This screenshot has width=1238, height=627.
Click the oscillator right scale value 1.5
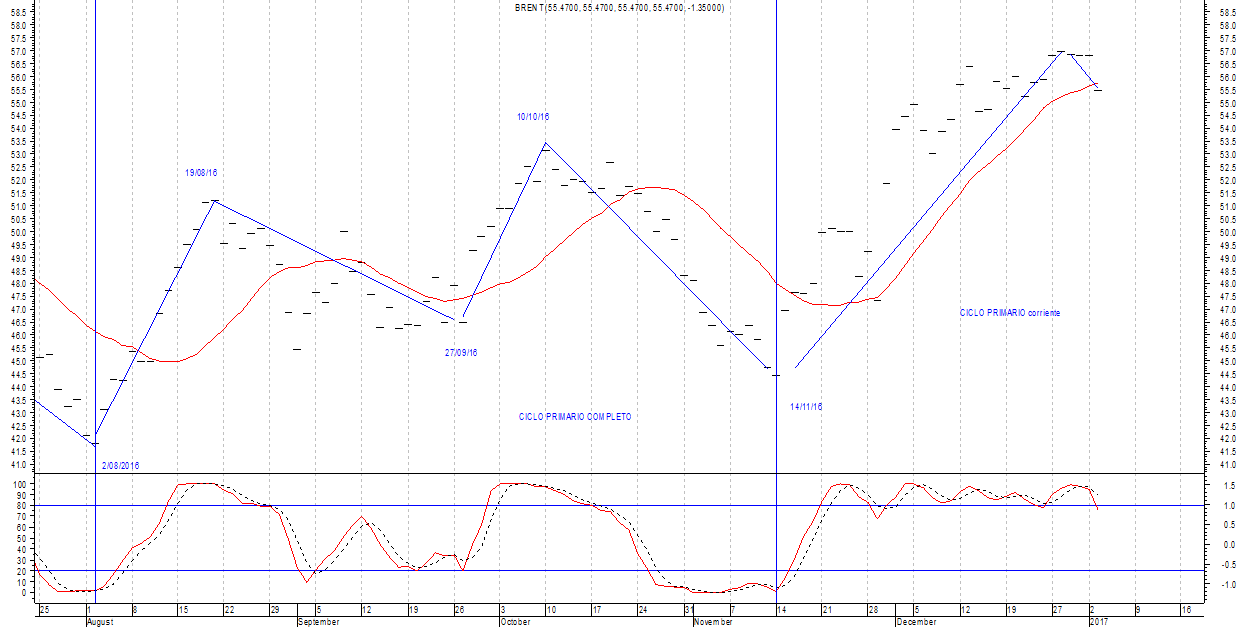(x=1228, y=484)
